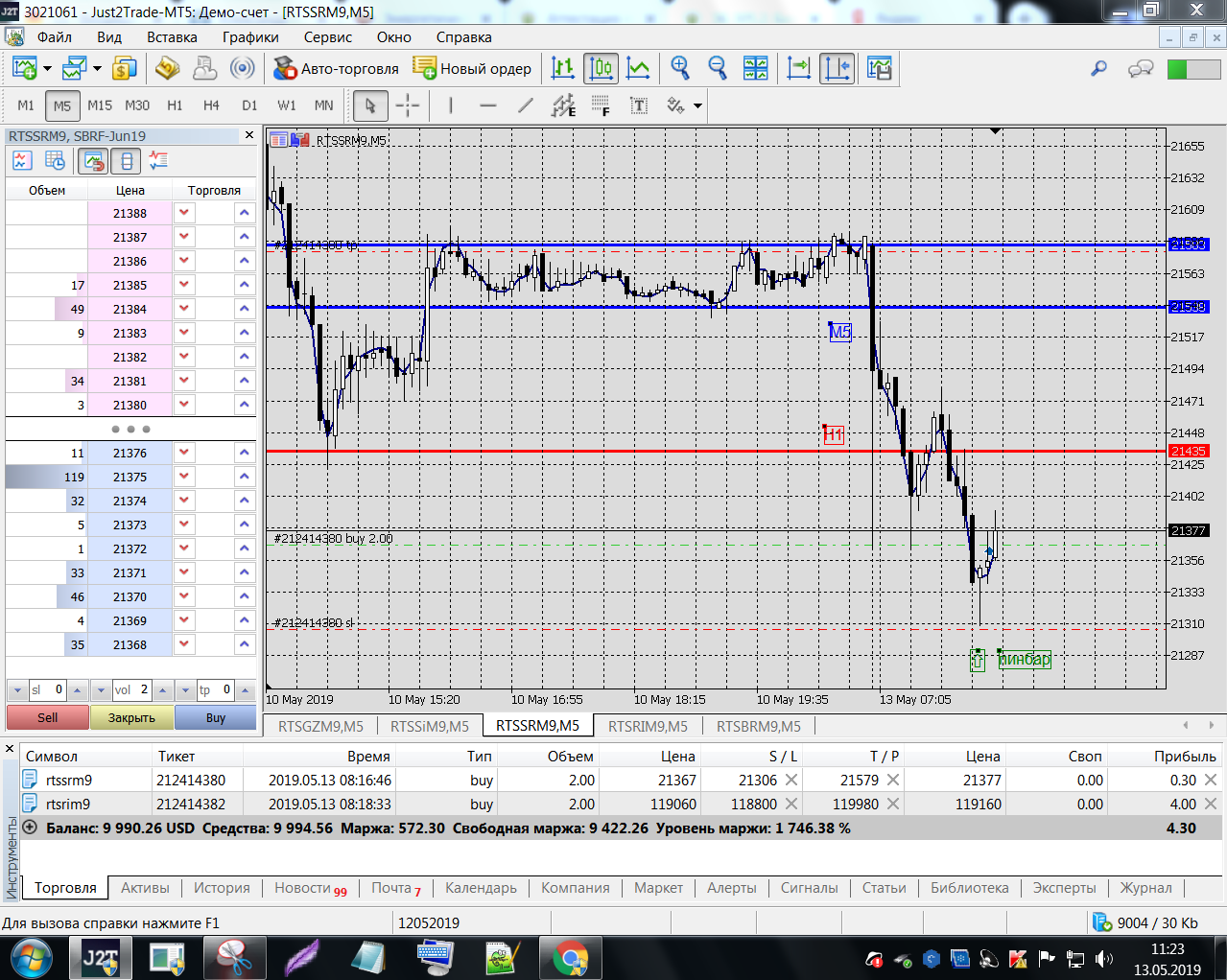The height and width of the screenshot is (980, 1227).
Task: Draw a horizontal line with toolbar tool
Action: (x=487, y=105)
